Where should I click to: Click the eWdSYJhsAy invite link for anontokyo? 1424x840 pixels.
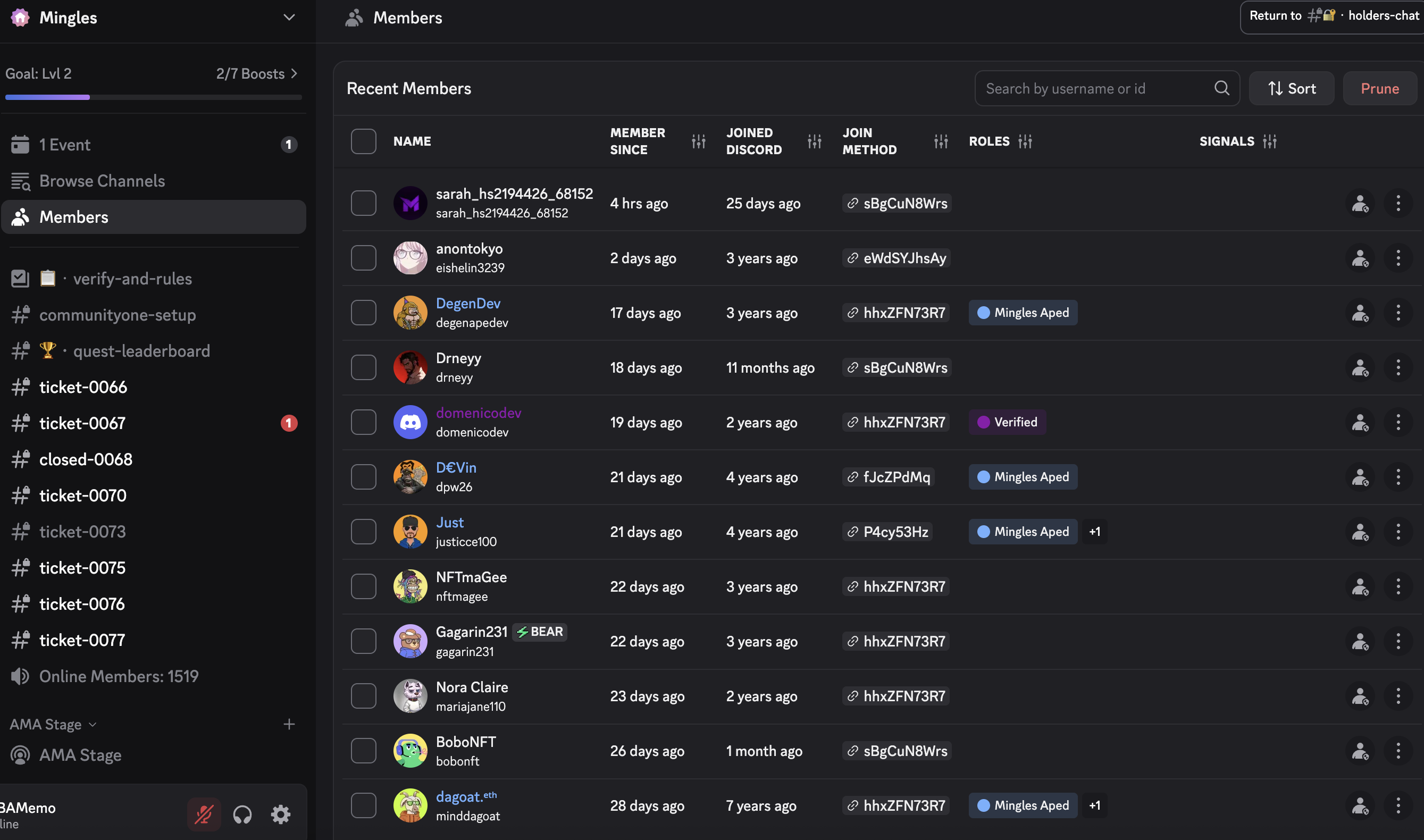[896, 258]
